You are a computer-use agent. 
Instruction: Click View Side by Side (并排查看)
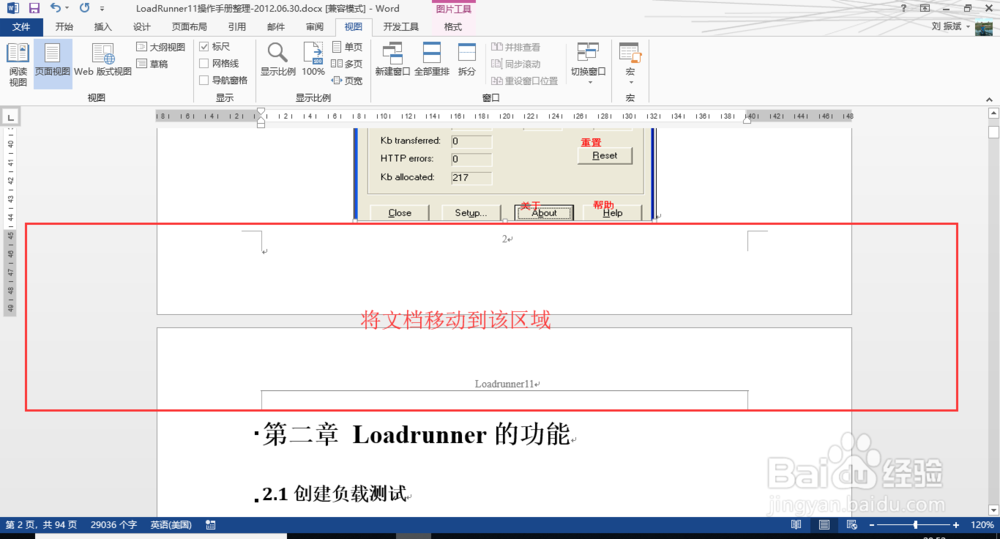click(x=516, y=47)
